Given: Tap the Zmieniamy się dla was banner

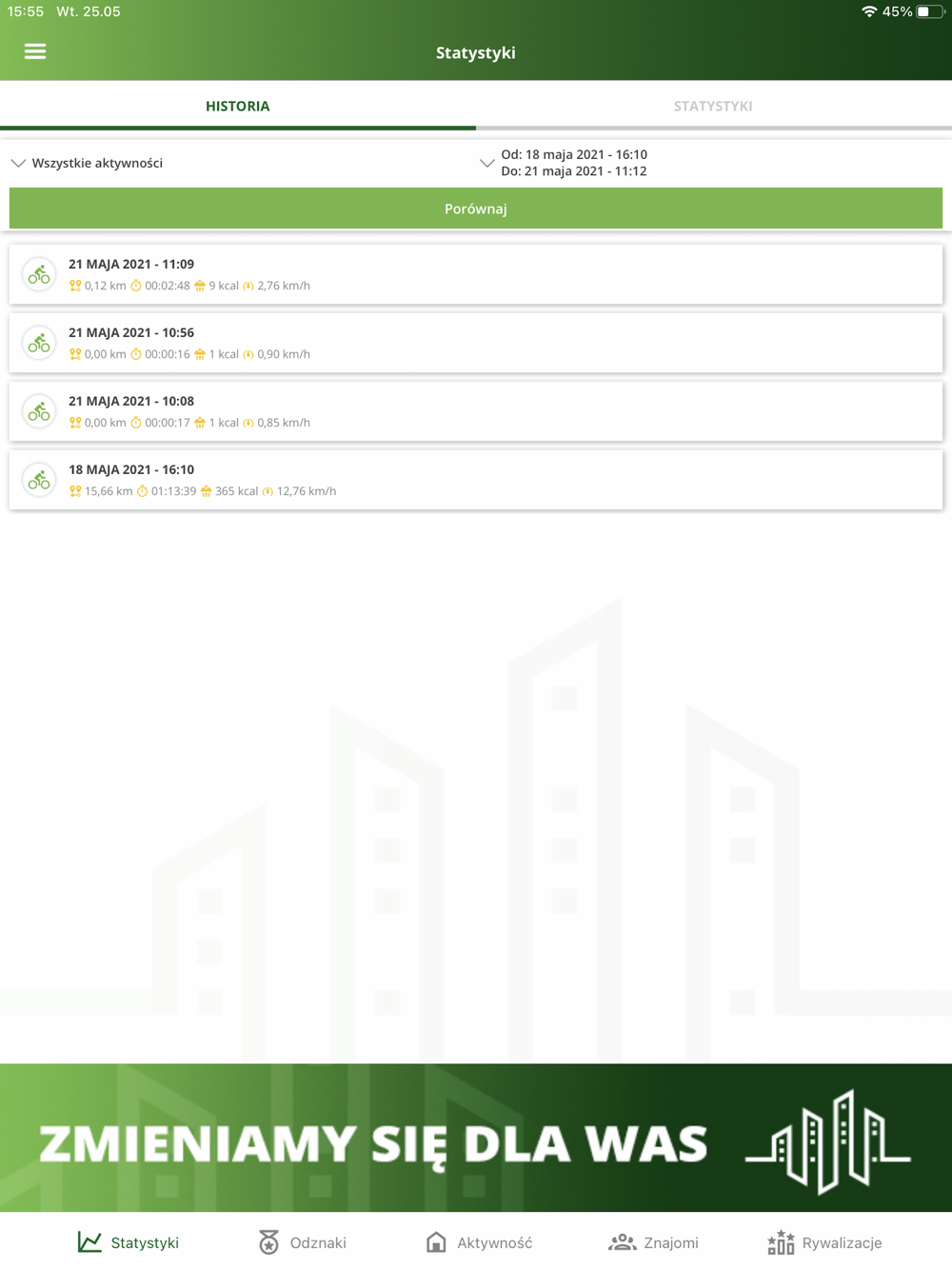Looking at the screenshot, I should [x=476, y=1138].
